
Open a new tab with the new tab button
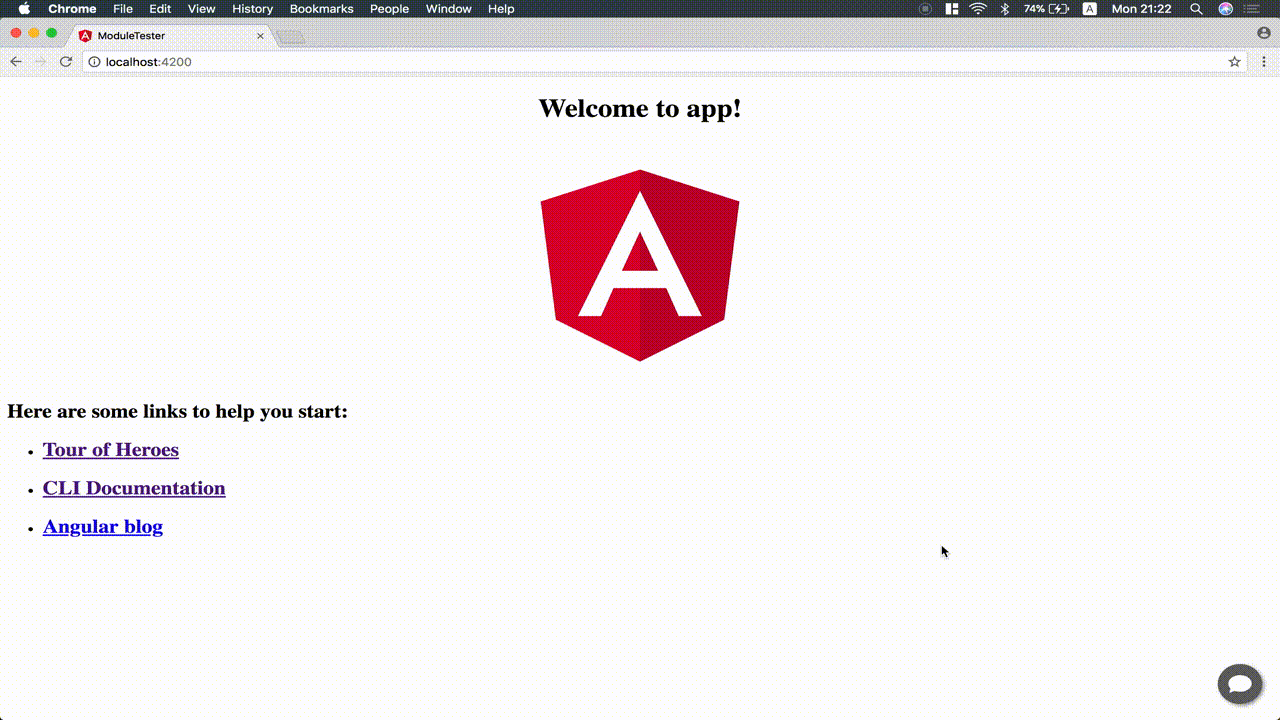(291, 37)
